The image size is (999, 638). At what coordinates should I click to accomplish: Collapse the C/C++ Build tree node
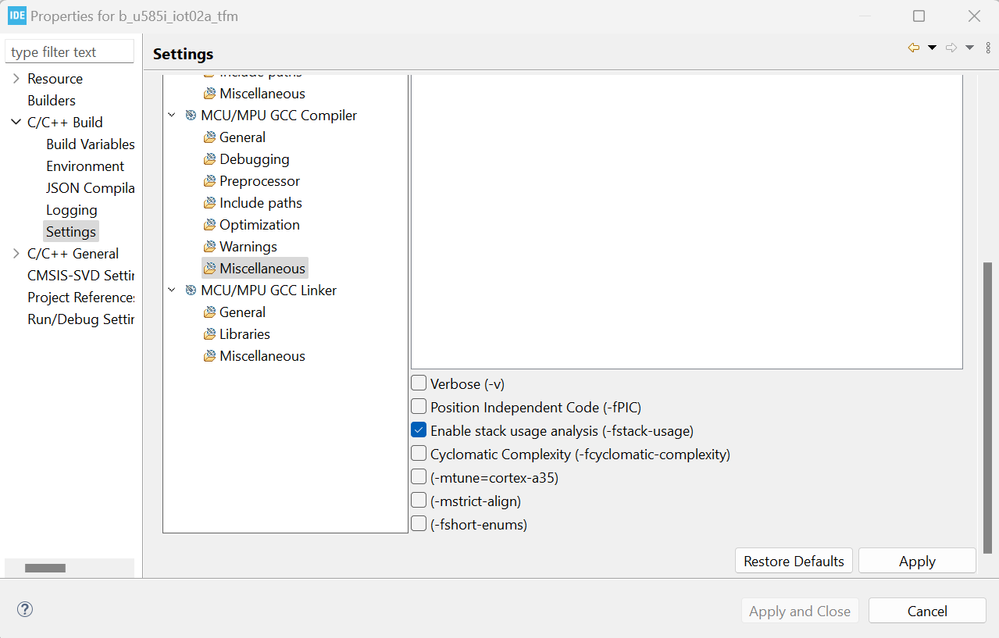[x=16, y=122]
